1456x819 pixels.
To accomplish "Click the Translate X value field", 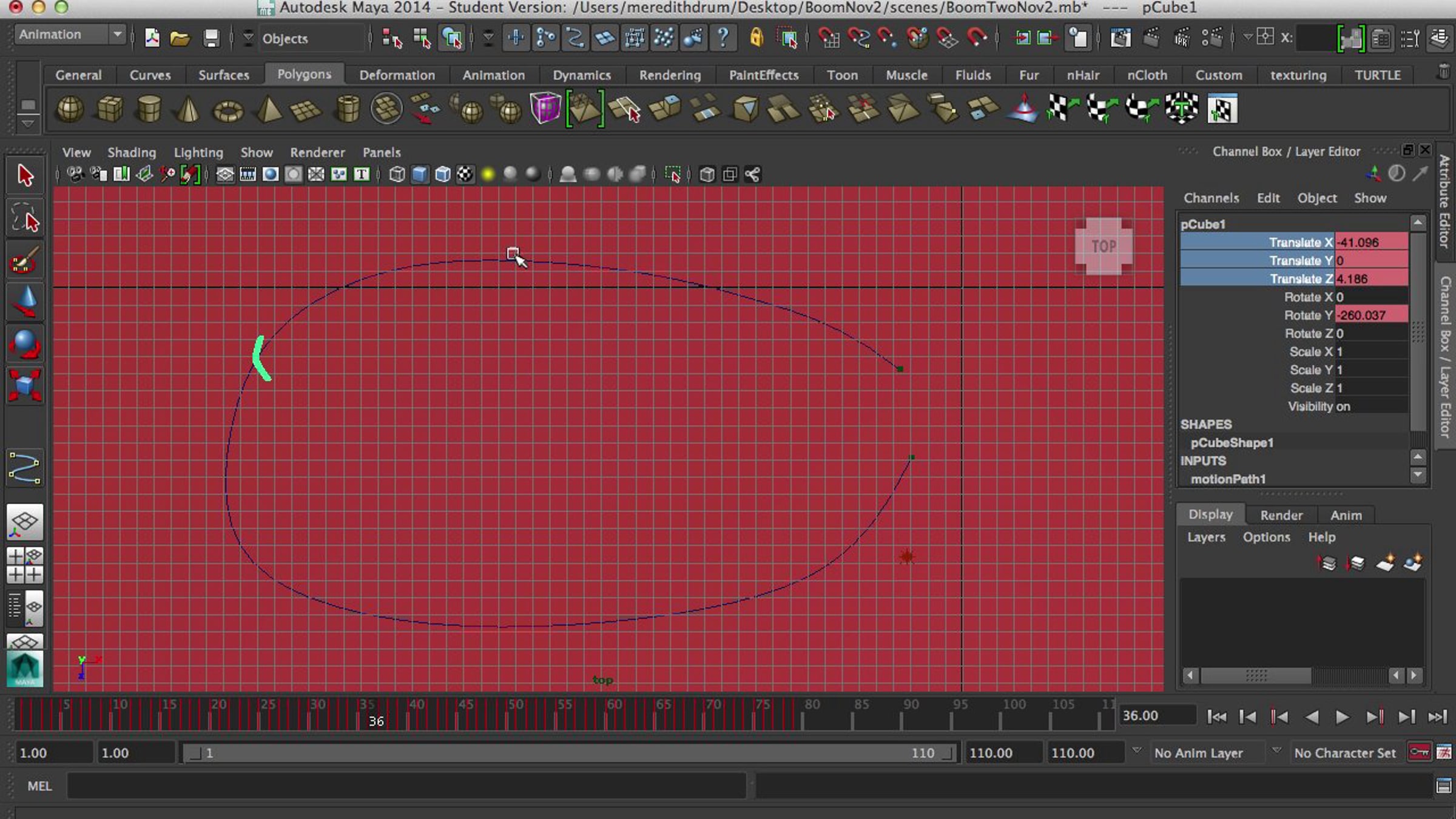I will coord(1370,242).
